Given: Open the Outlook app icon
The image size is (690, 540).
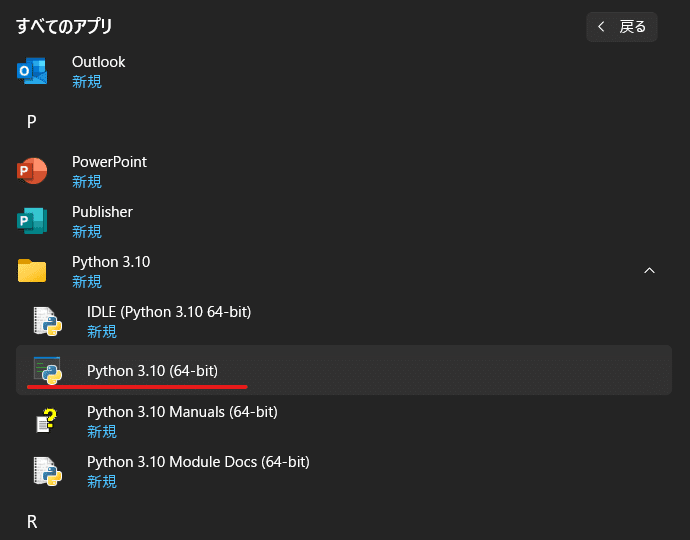Looking at the screenshot, I should 32,71.
